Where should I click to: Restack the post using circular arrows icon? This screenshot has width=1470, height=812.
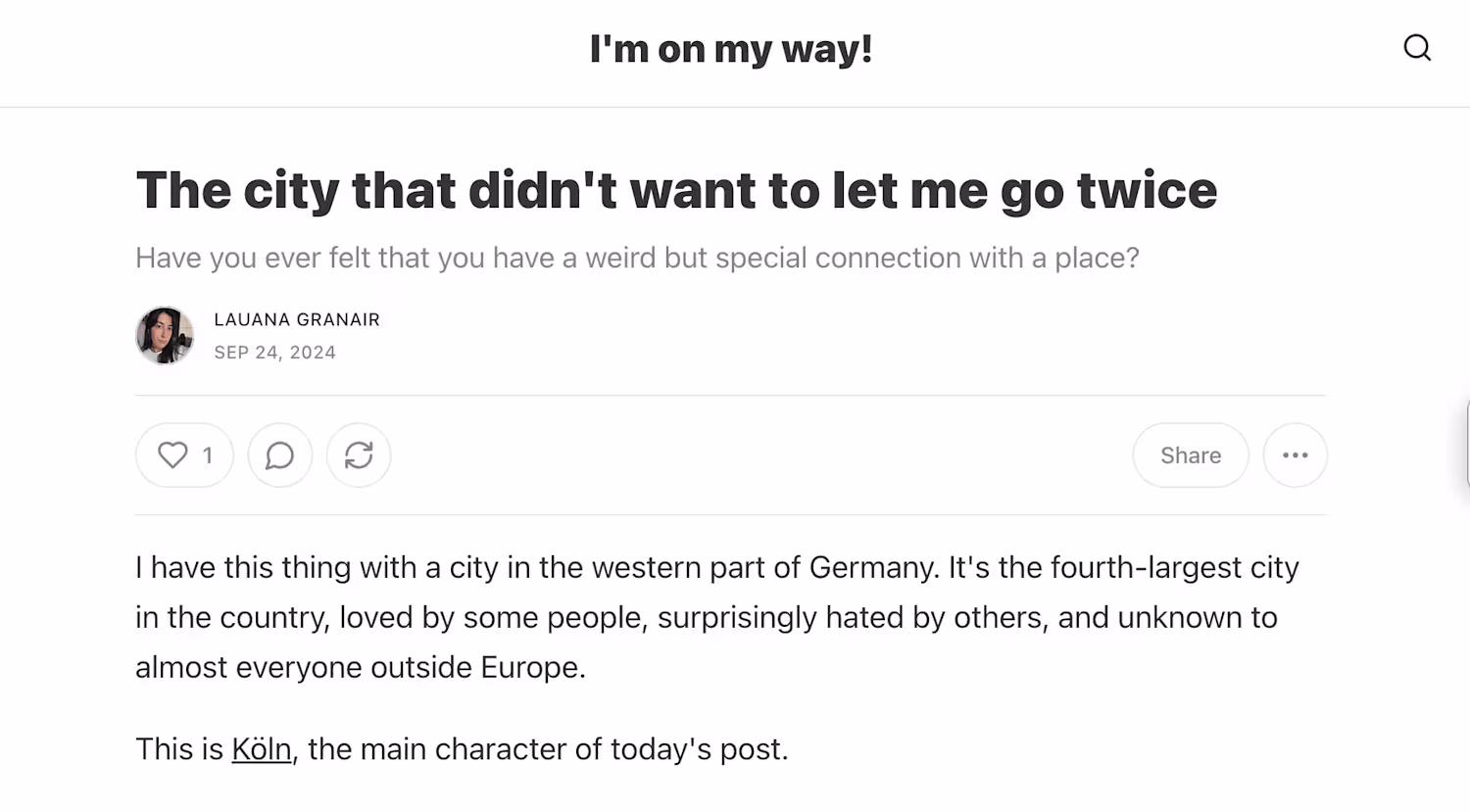(359, 455)
